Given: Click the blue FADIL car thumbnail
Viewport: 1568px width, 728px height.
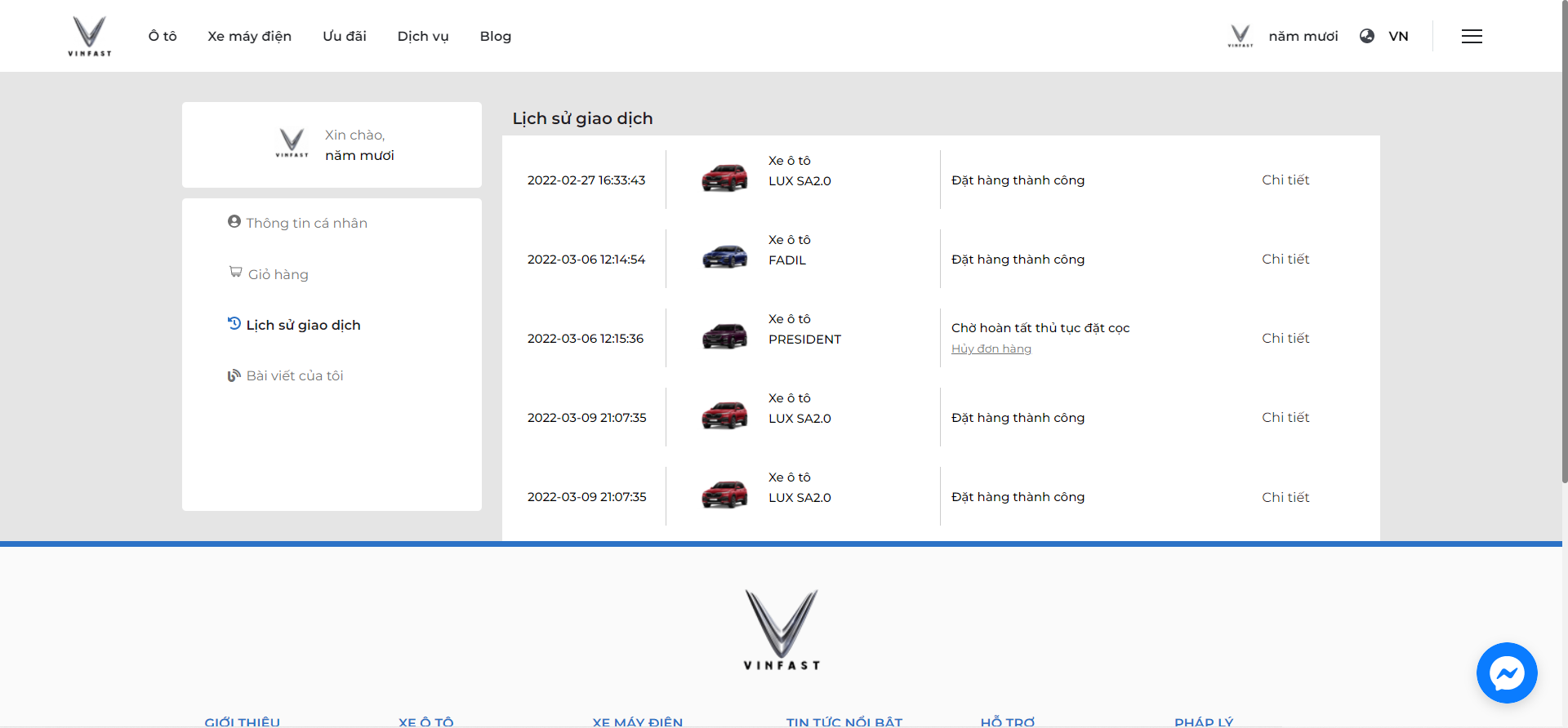Looking at the screenshot, I should [x=724, y=257].
